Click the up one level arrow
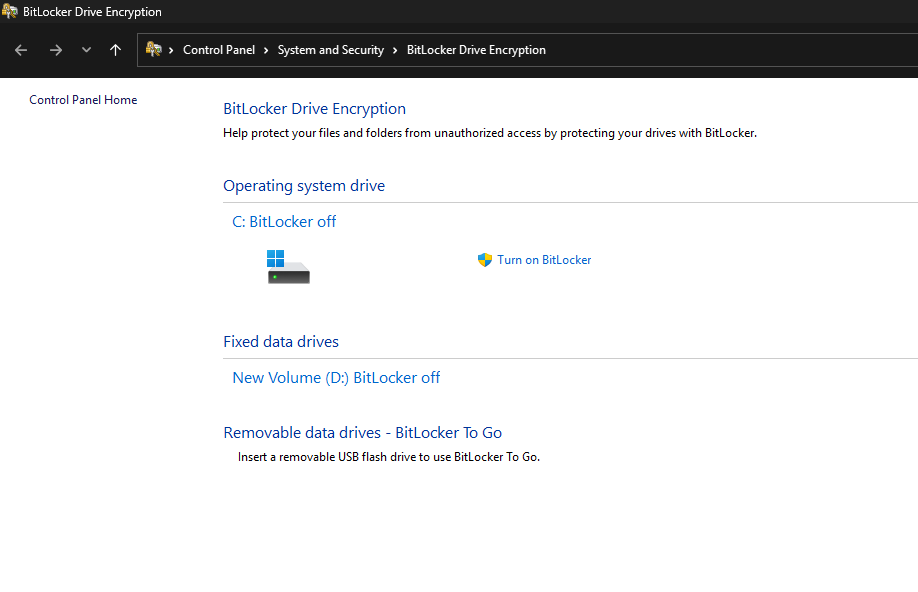This screenshot has height=592, width=918. click(x=115, y=49)
